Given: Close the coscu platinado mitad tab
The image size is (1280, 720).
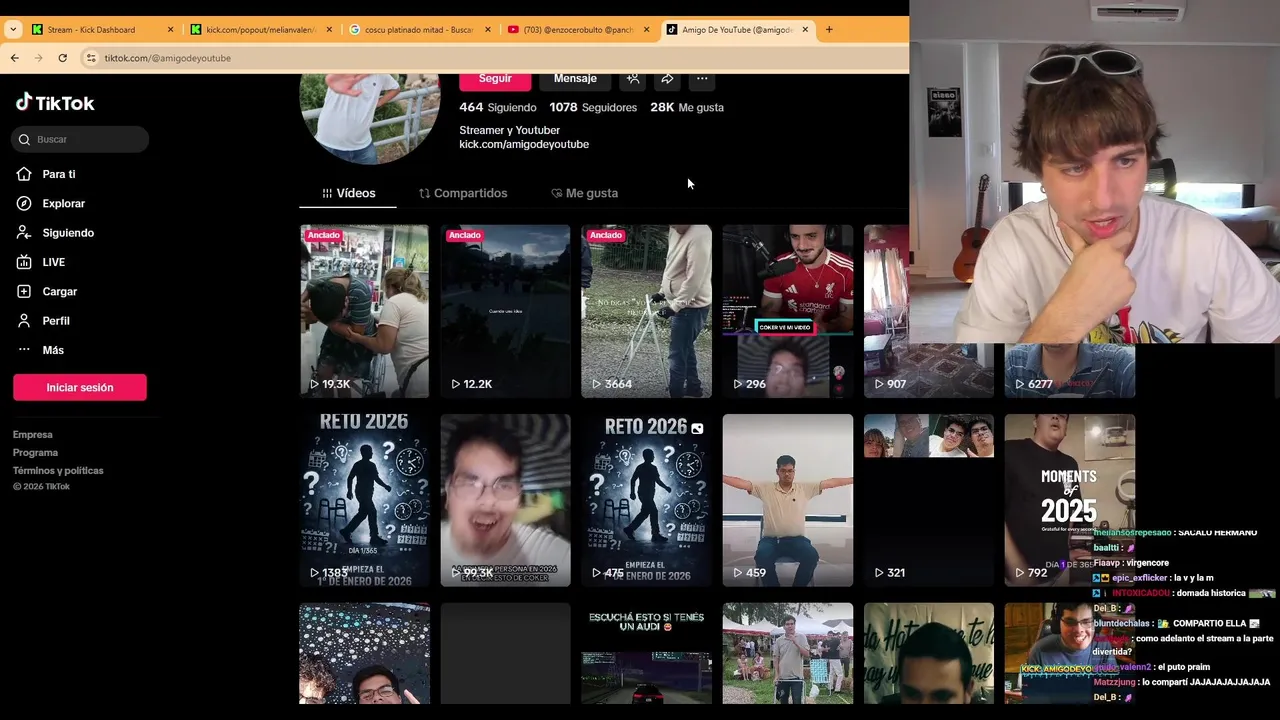Looking at the screenshot, I should (x=488, y=29).
